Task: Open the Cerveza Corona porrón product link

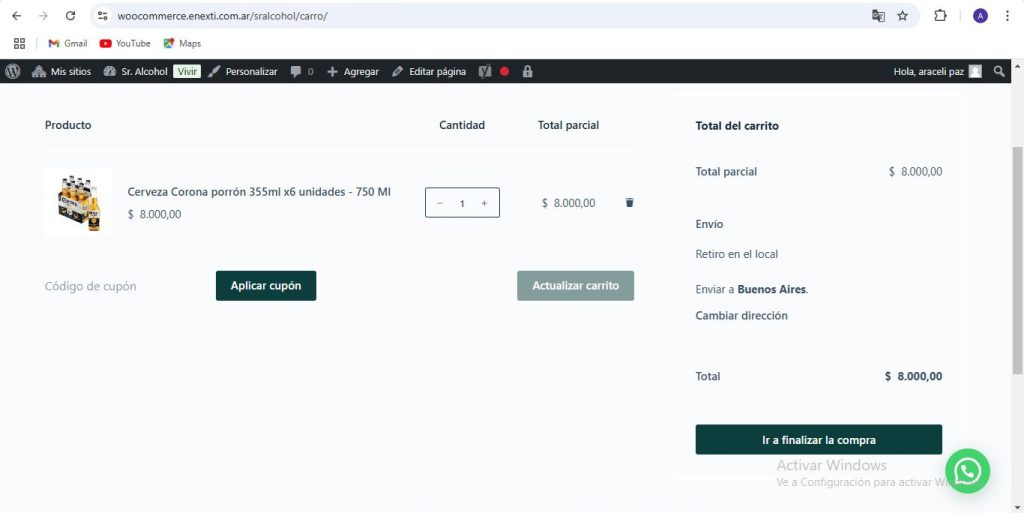Action: click(259, 192)
